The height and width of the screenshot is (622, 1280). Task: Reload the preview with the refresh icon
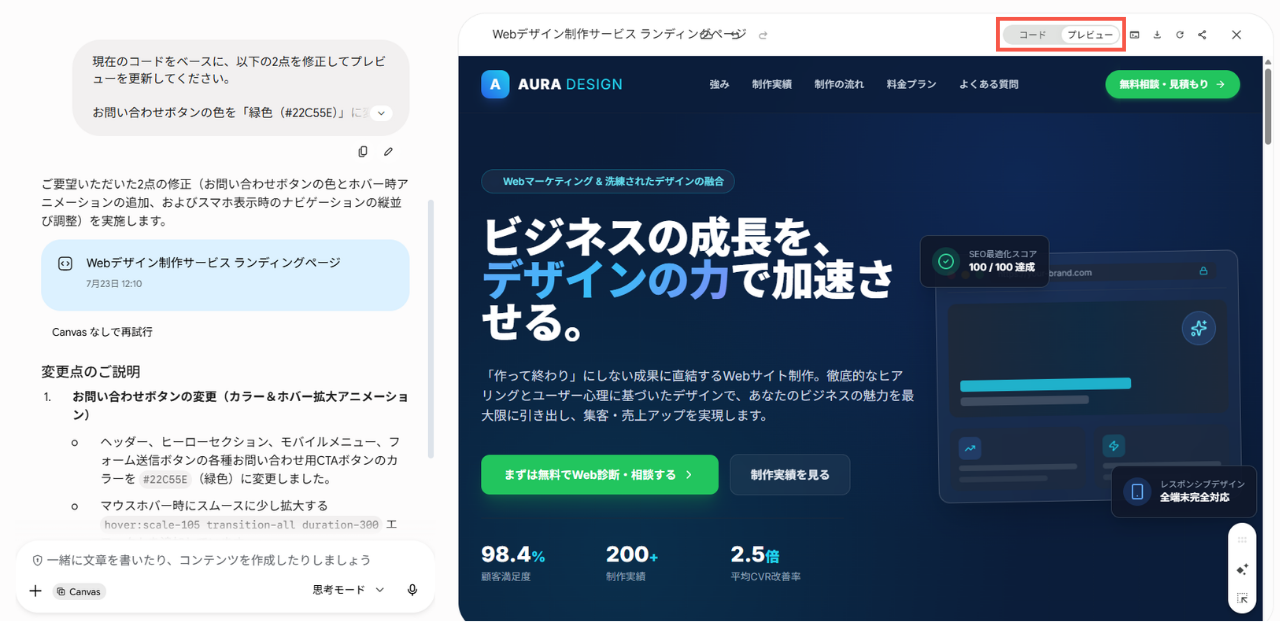[1180, 35]
